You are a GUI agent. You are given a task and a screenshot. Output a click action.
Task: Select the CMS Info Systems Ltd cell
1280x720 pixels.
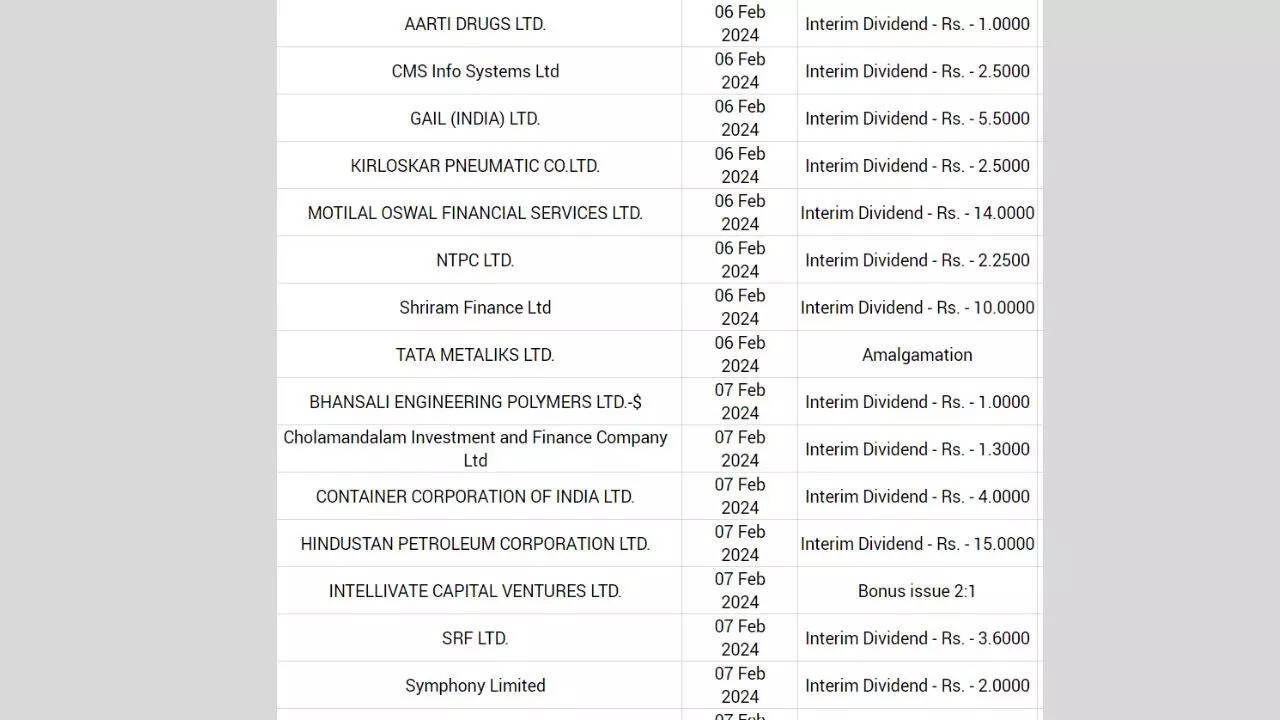pyautogui.click(x=475, y=71)
